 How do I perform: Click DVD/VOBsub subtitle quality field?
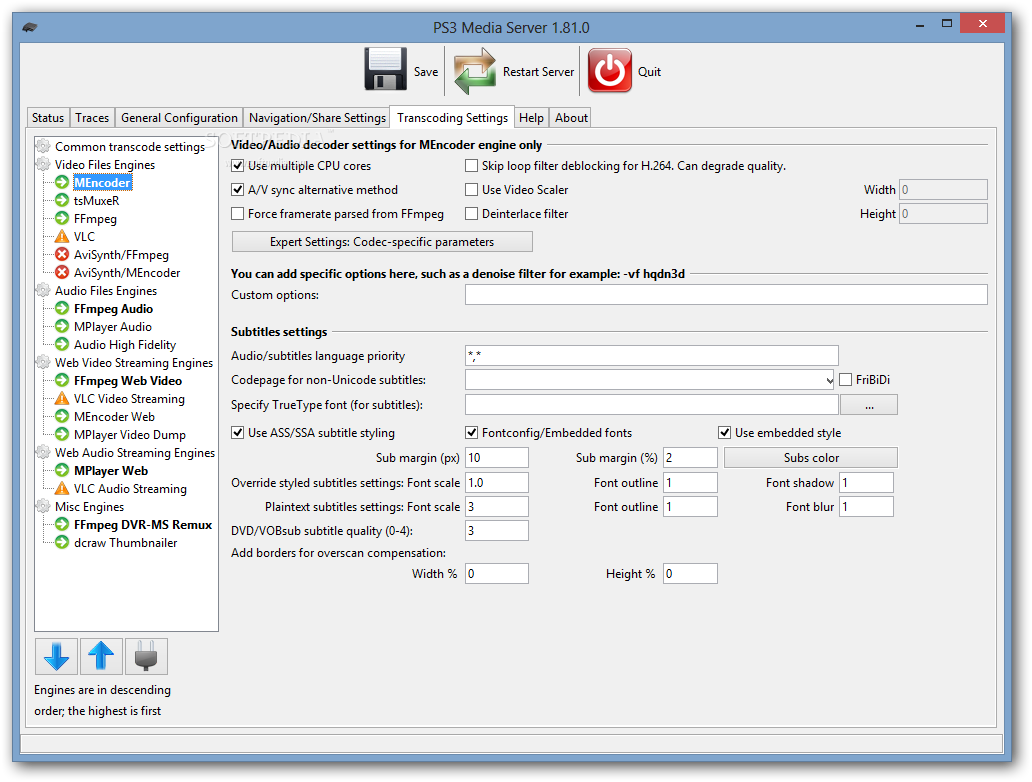coord(497,531)
